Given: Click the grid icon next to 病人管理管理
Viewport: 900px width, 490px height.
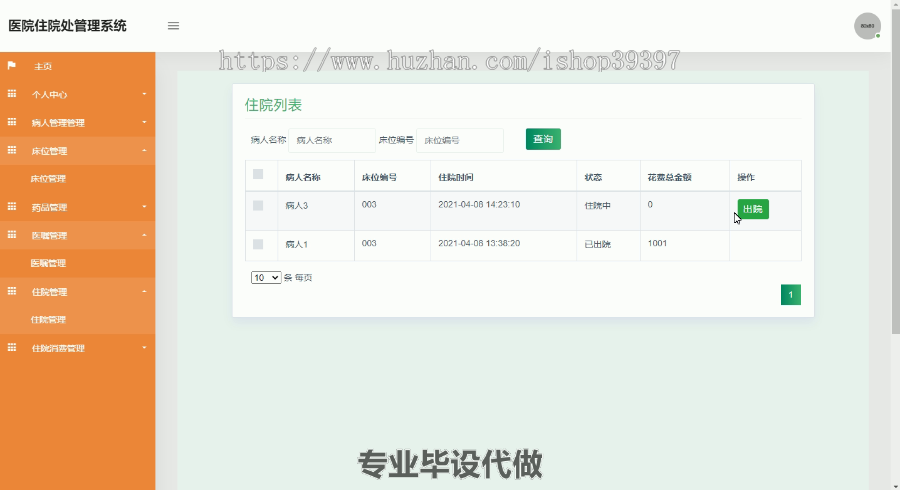Looking at the screenshot, I should click(x=11, y=122).
